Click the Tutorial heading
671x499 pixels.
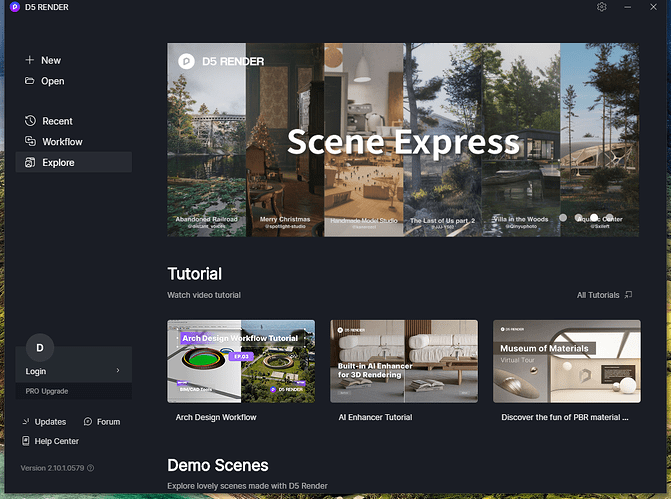pyautogui.click(x=195, y=274)
